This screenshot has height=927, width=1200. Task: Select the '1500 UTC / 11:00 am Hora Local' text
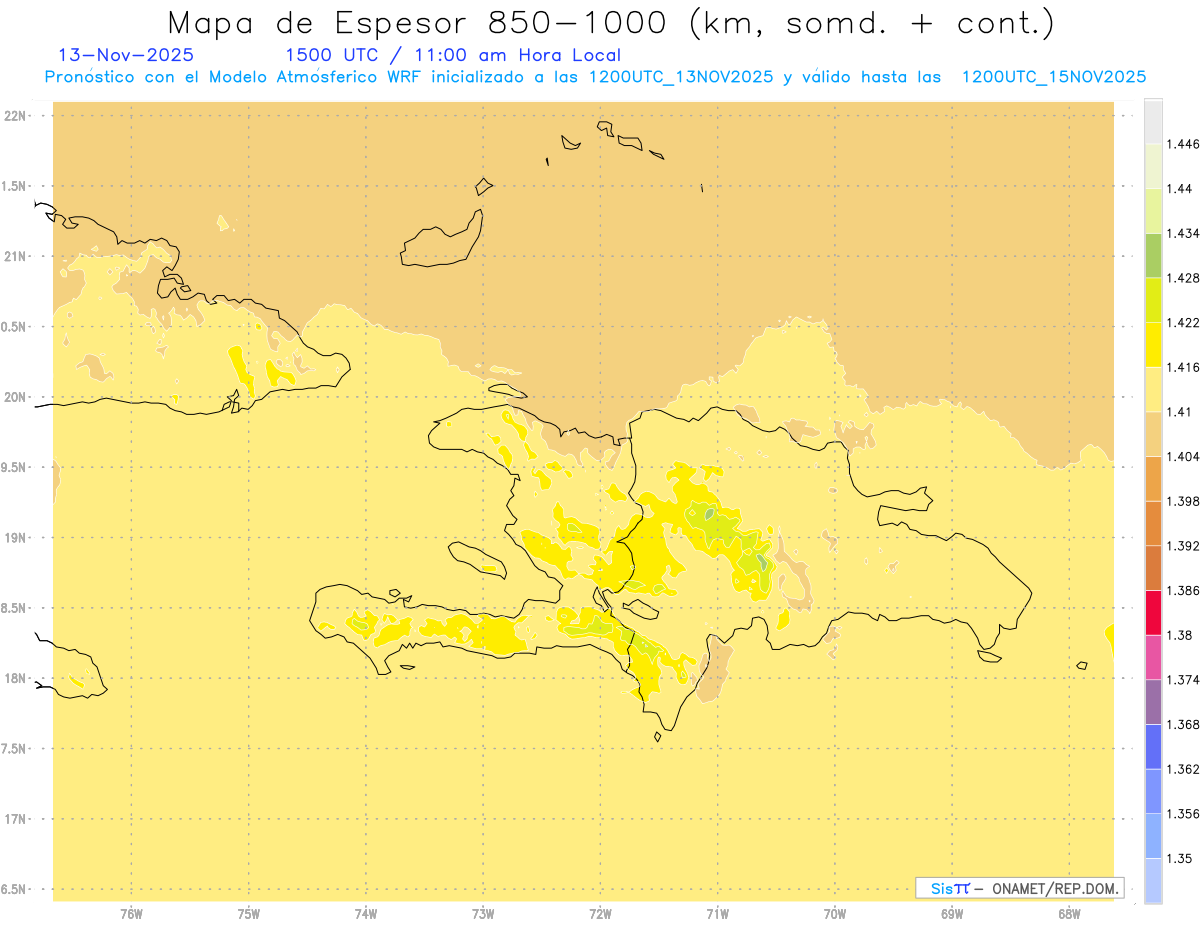coord(453,55)
